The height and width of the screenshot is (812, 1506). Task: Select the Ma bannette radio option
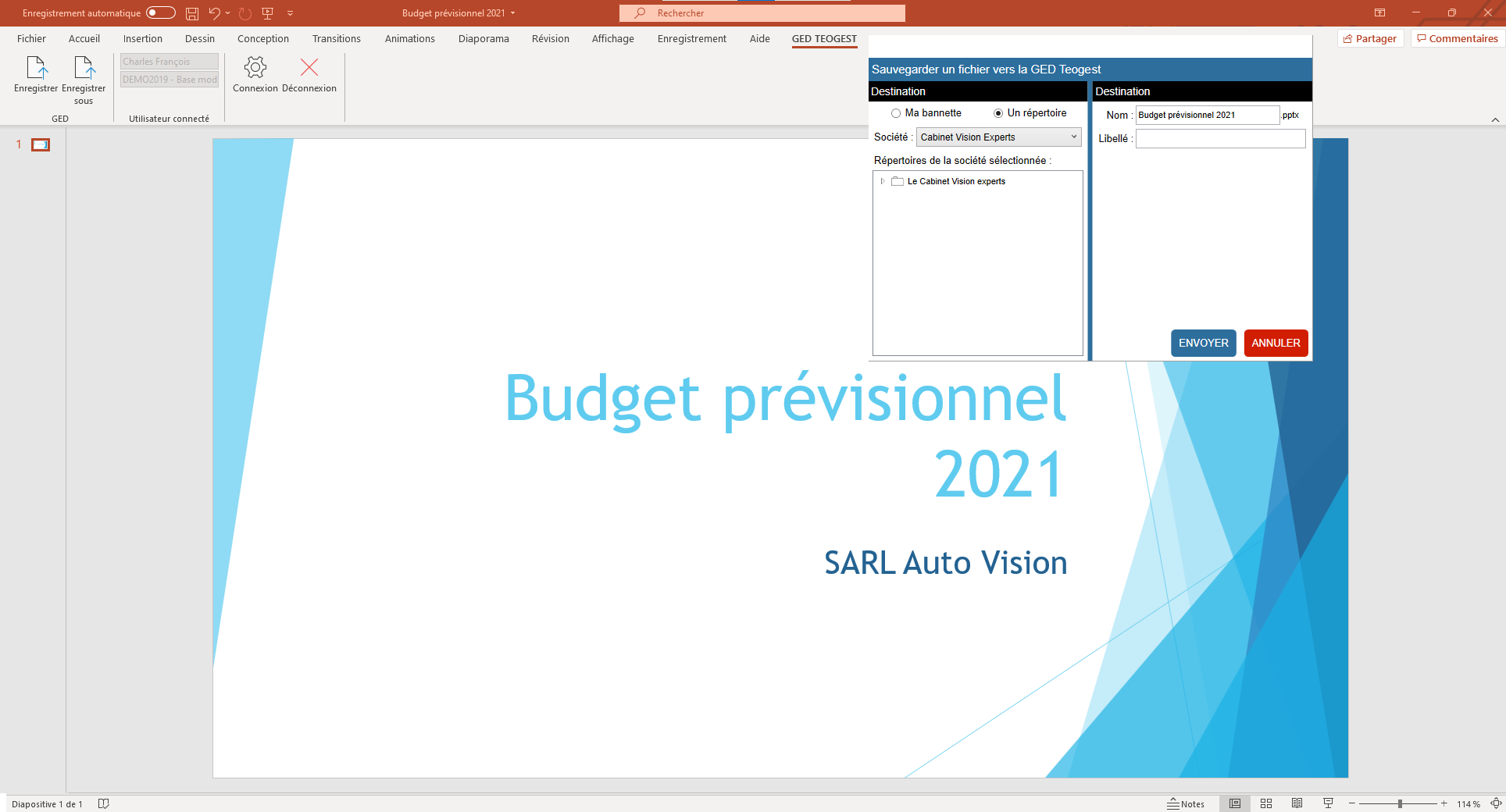pos(896,113)
